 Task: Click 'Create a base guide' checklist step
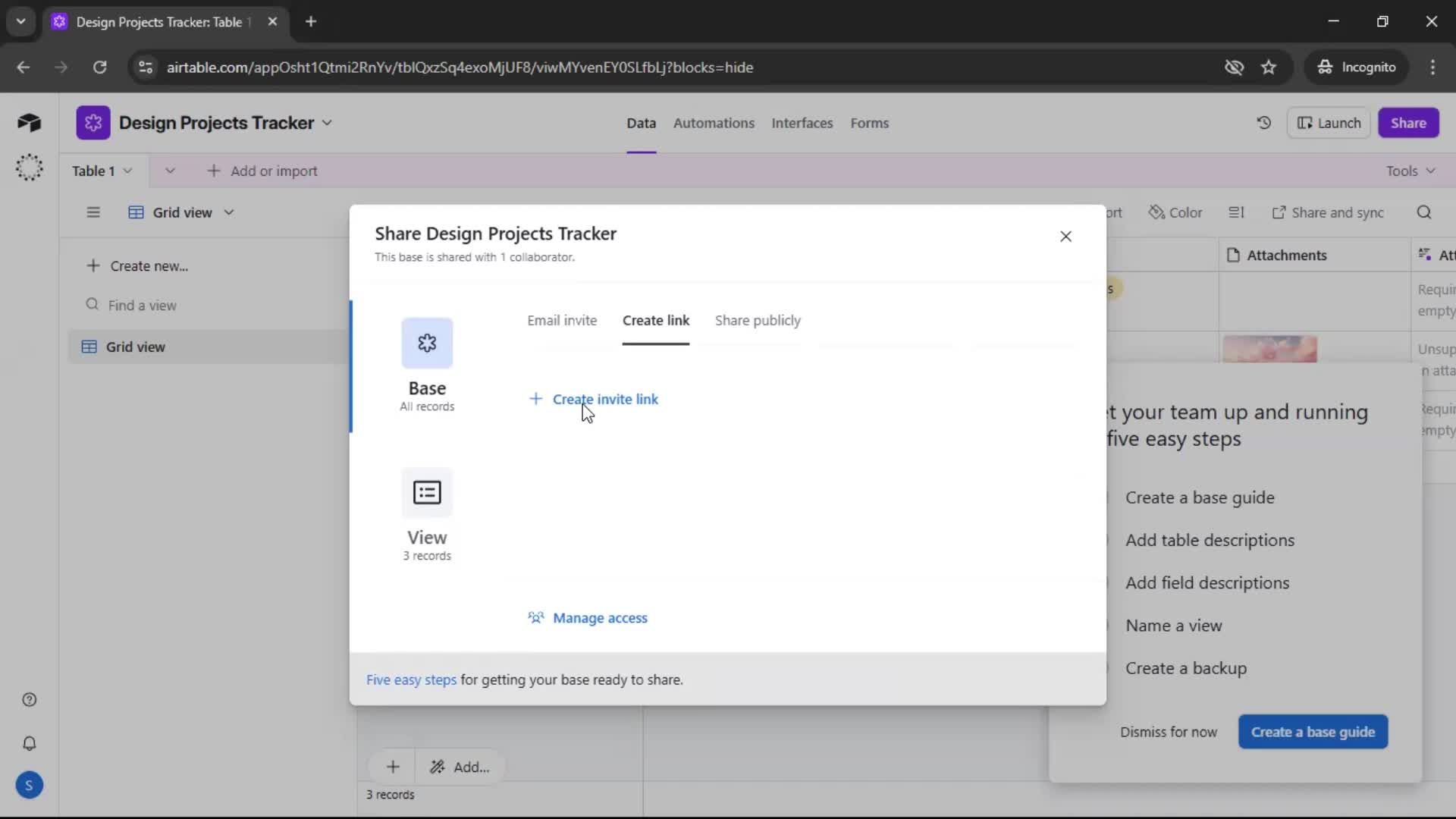1200,498
